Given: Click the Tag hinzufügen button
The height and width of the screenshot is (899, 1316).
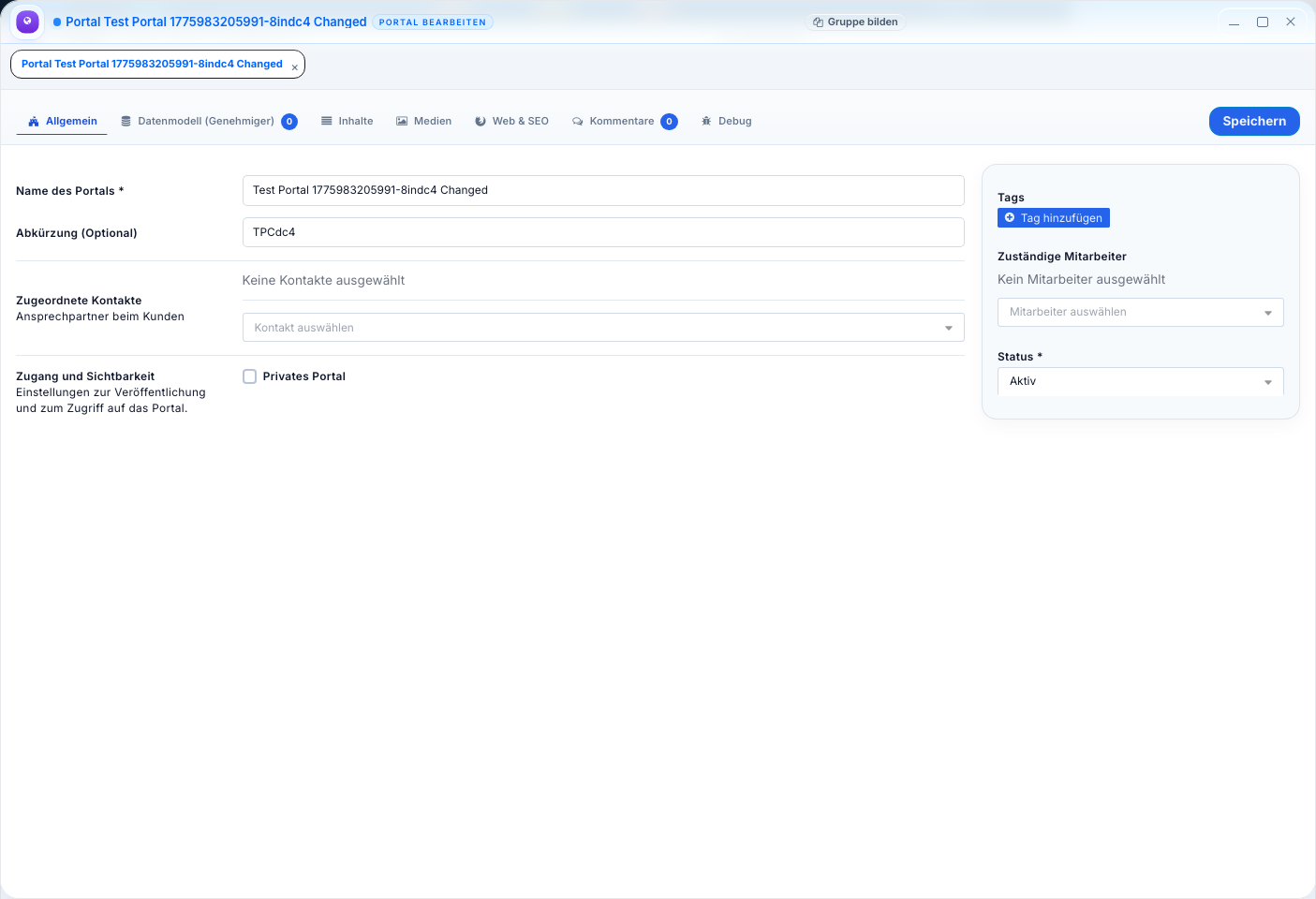Looking at the screenshot, I should click(x=1054, y=218).
